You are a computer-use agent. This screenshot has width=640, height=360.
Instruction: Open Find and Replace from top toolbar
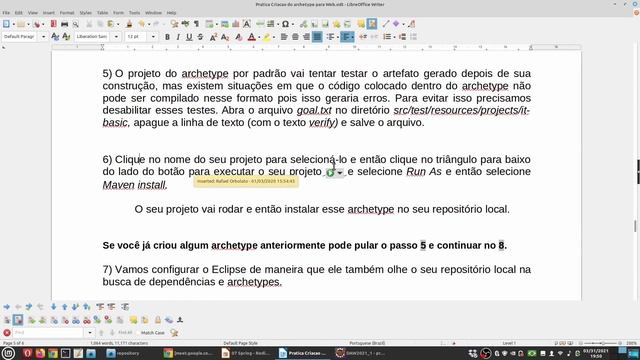pyautogui.click(x=174, y=24)
